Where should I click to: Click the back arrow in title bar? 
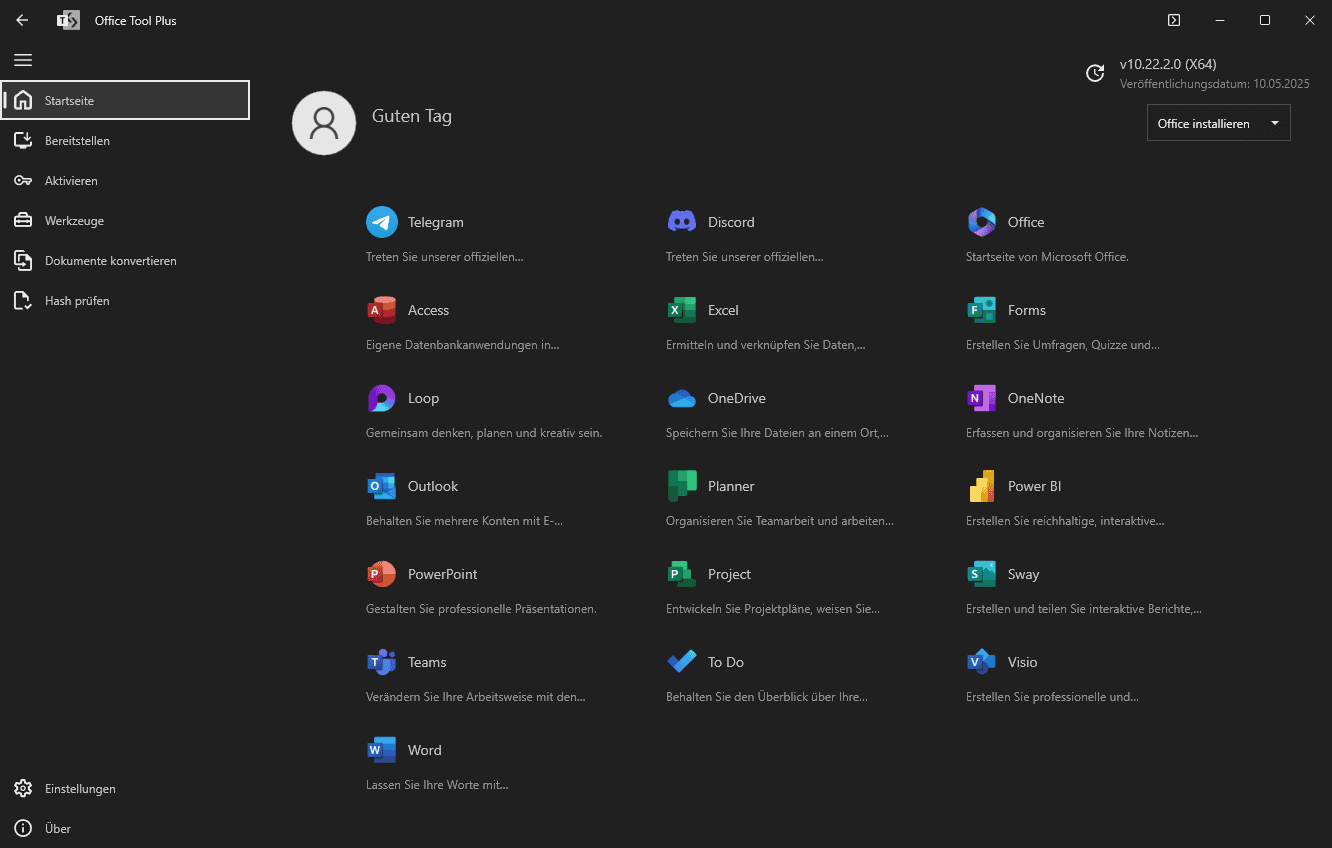[22, 20]
